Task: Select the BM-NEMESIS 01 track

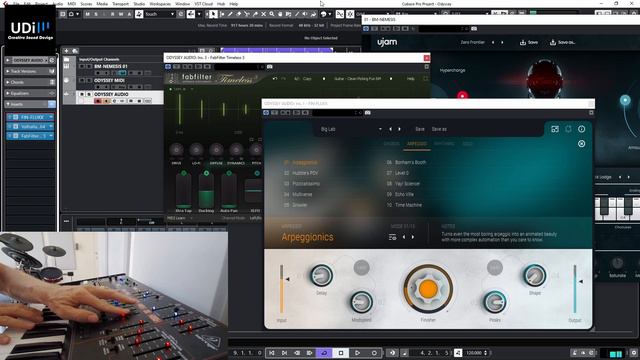Action: click(x=111, y=66)
